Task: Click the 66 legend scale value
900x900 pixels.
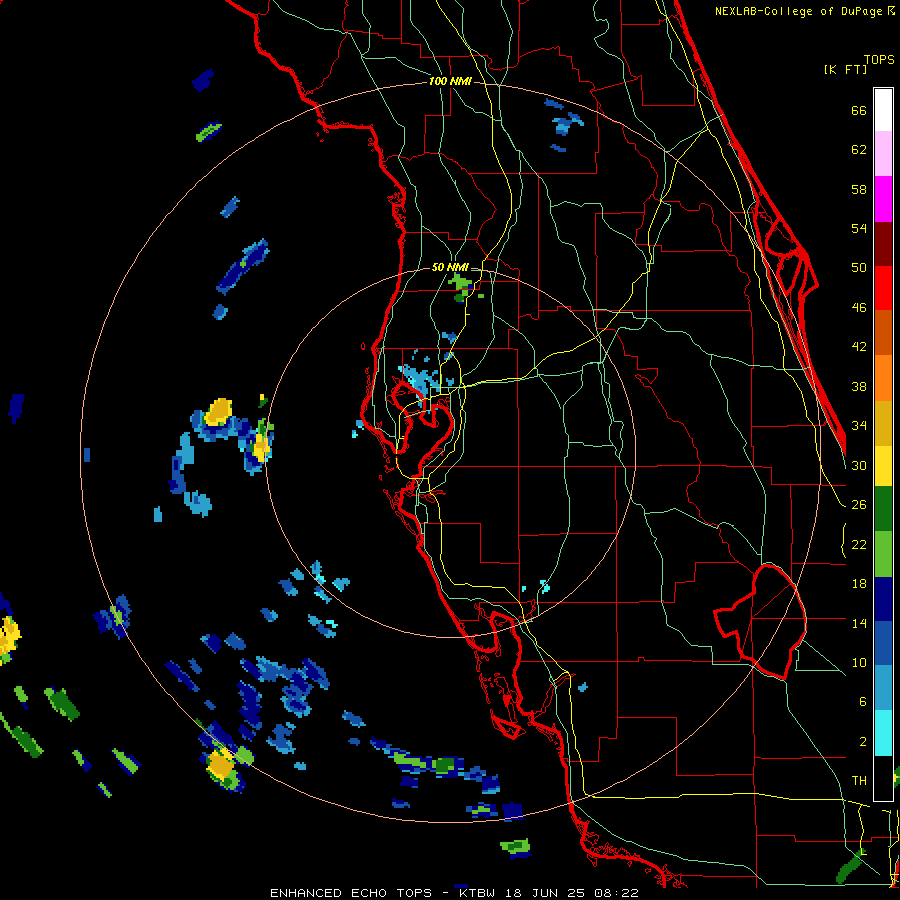Action: [x=859, y=110]
